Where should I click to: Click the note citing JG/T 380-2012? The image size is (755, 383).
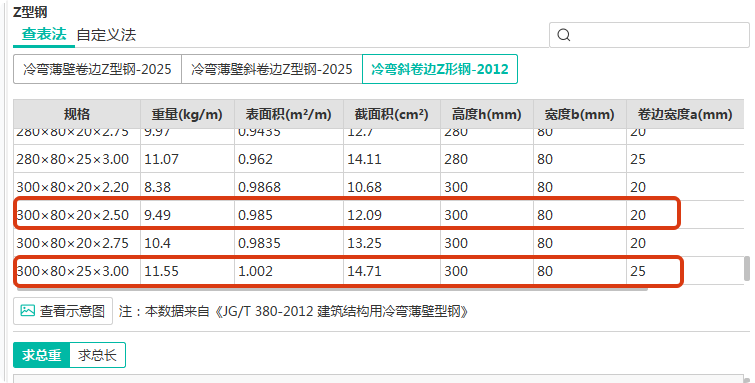pos(294,311)
